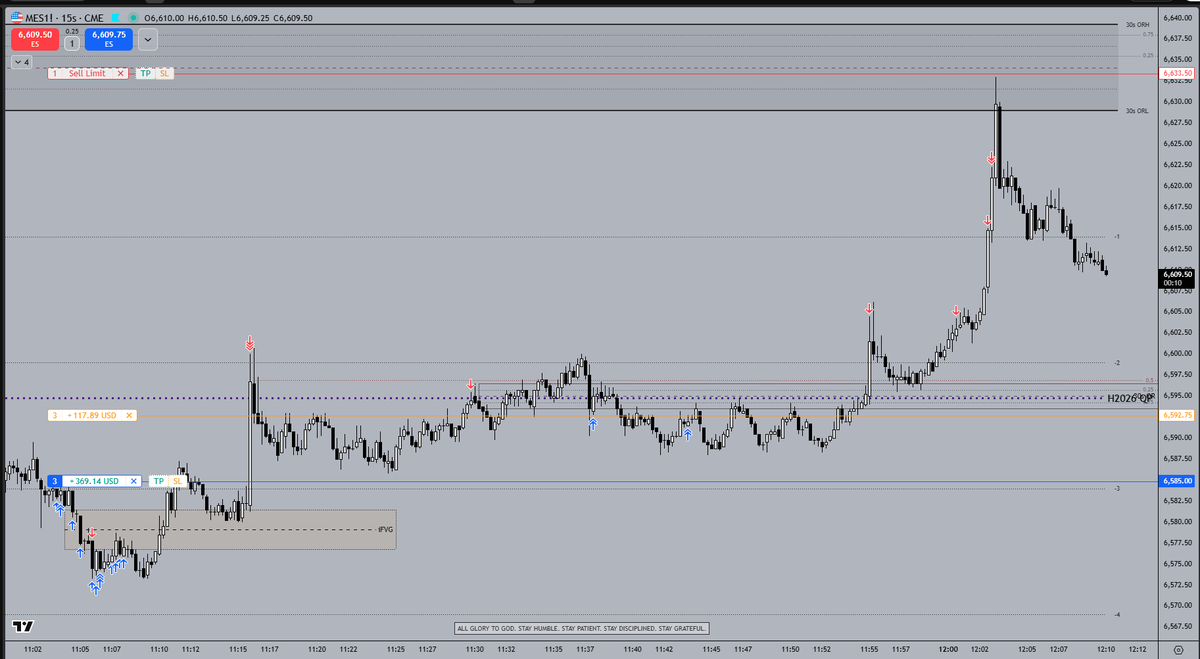Select the +117.89 USD profit label

(x=92, y=415)
